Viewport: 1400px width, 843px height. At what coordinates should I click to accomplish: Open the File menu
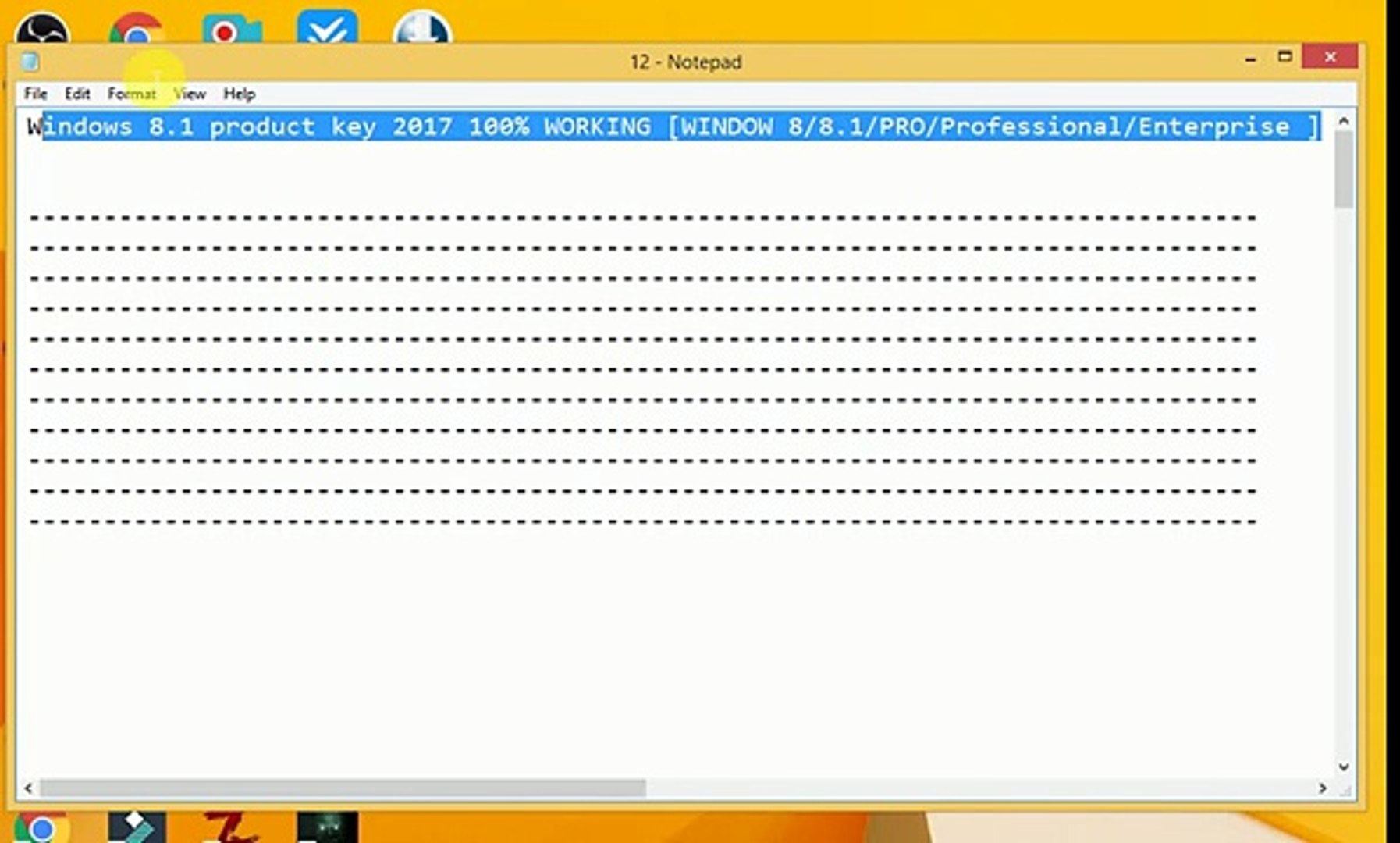pos(35,94)
